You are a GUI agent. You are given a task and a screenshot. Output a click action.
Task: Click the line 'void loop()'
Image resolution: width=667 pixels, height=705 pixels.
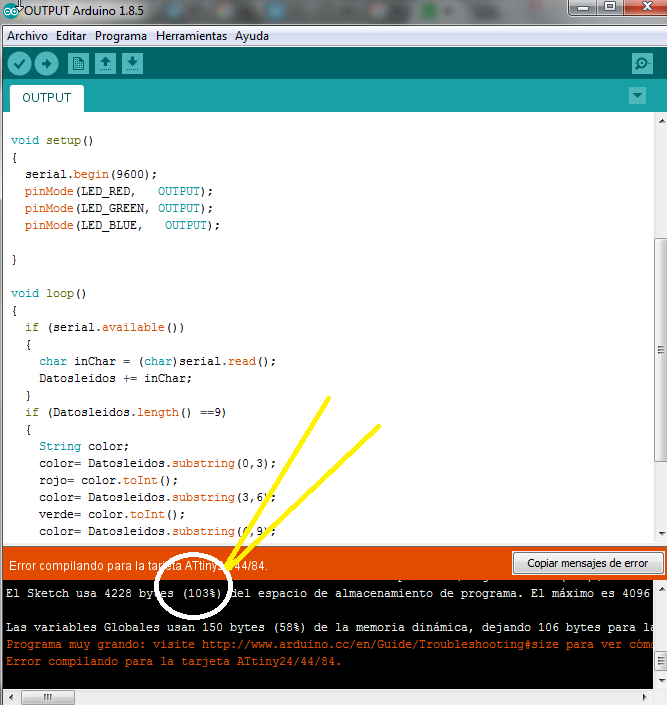pyautogui.click(x=49, y=294)
